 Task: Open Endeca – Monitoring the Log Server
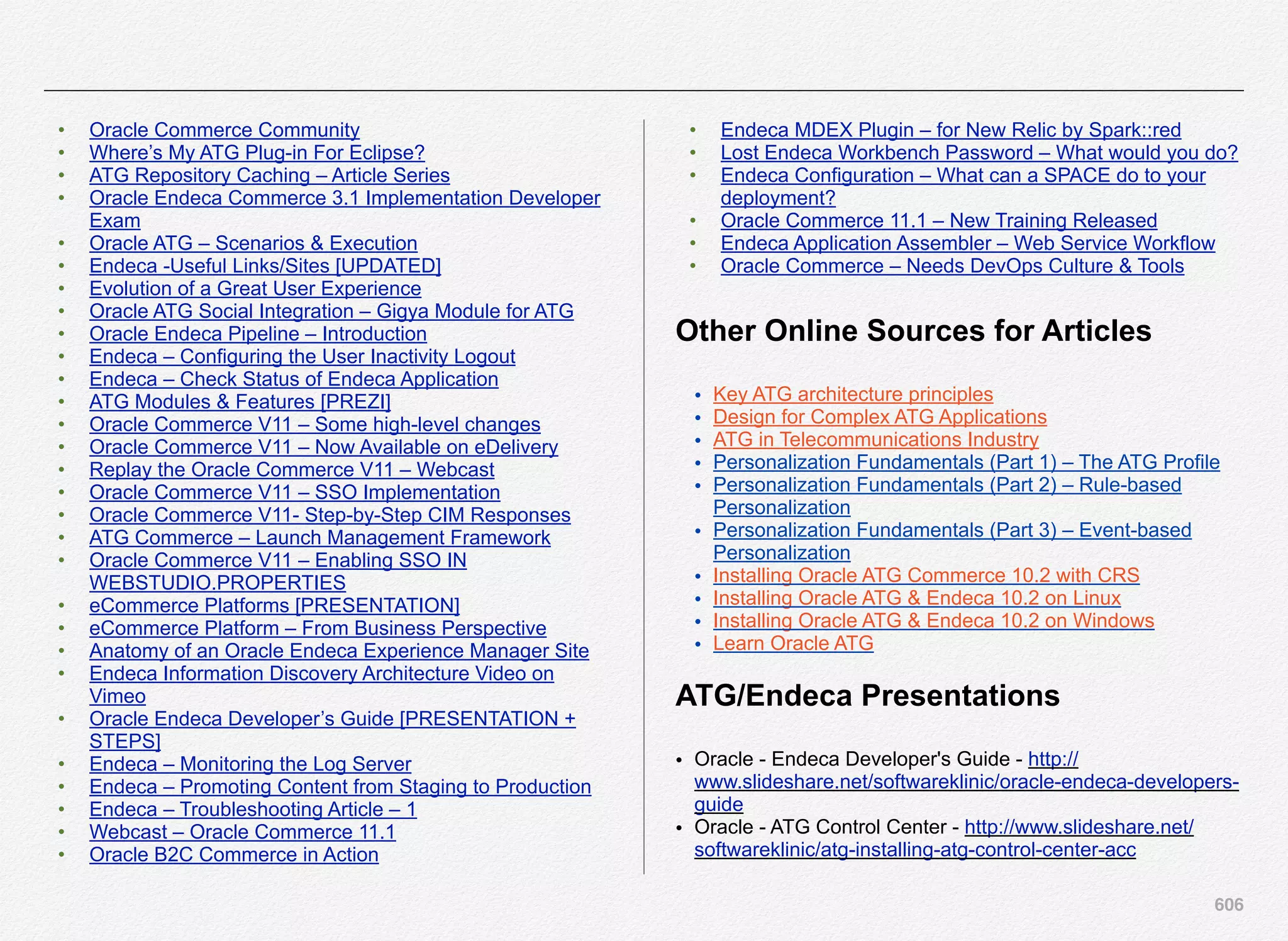pos(250,764)
